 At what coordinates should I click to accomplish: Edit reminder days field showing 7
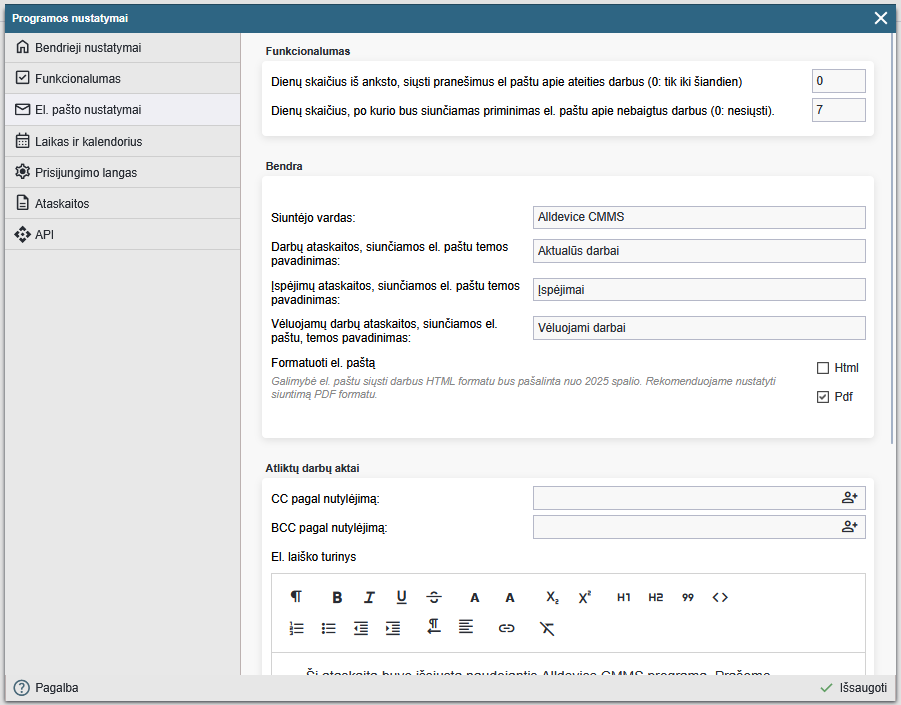[x=838, y=110]
